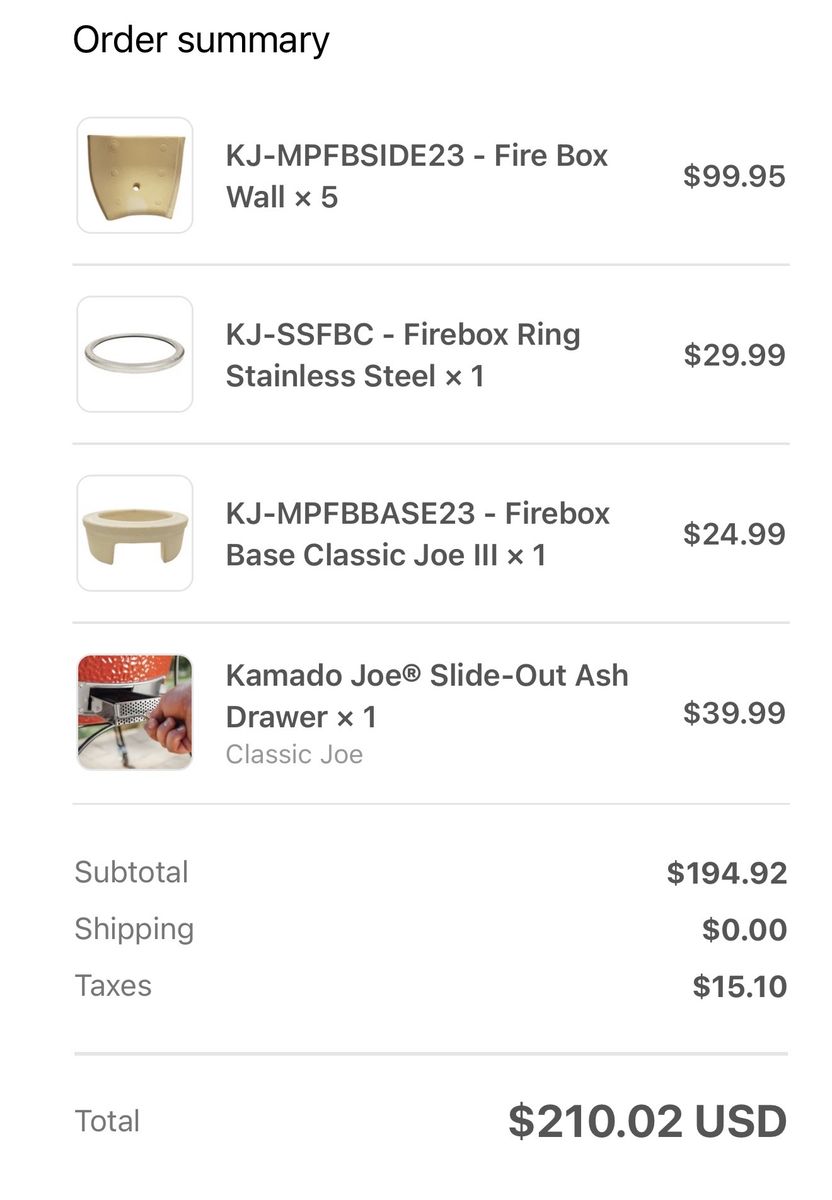Click the $99.95 item price
This screenshot has height=1200, width=832.
(734, 176)
